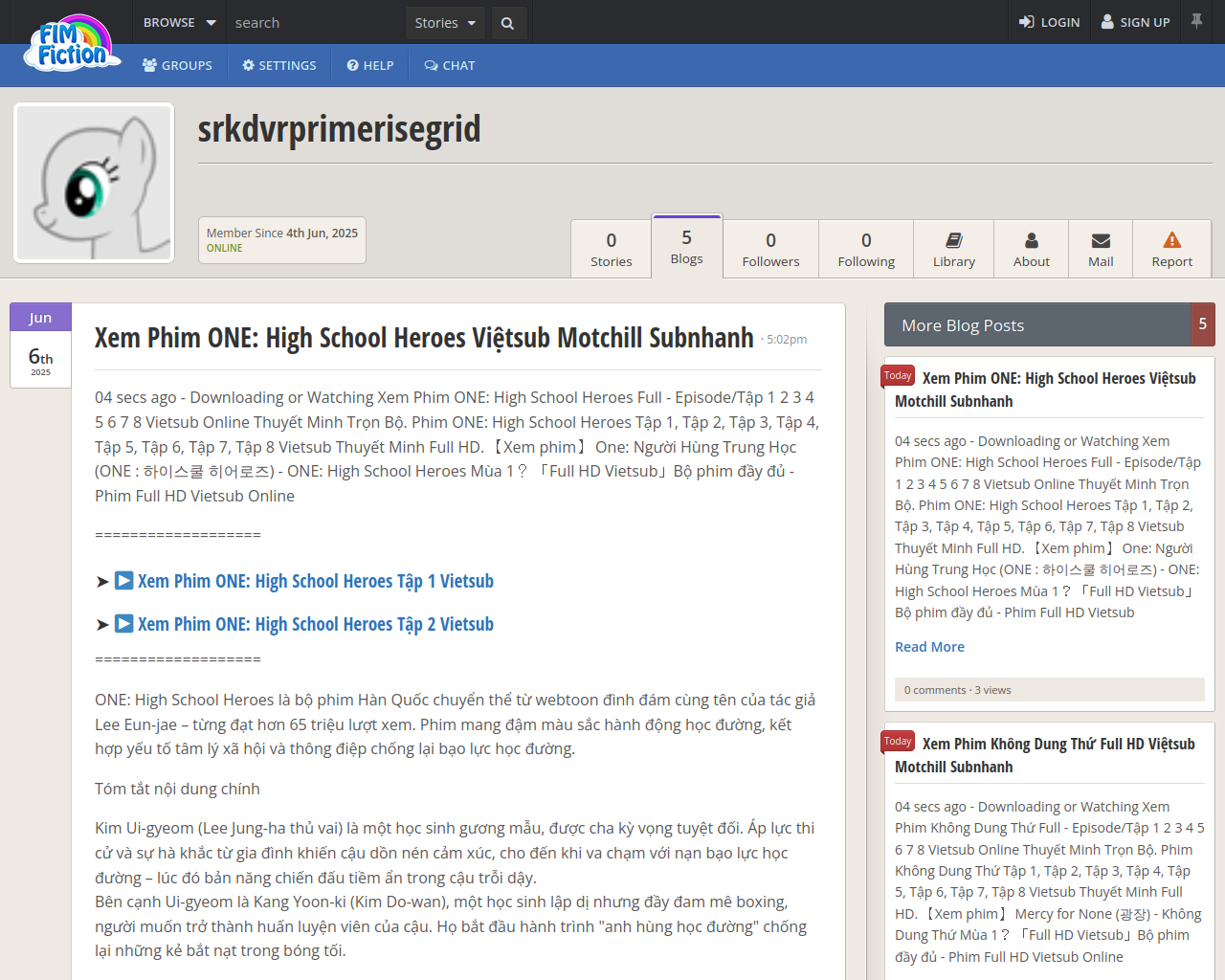Open the Groups menu item
The width and height of the screenshot is (1225, 980).
(x=178, y=65)
